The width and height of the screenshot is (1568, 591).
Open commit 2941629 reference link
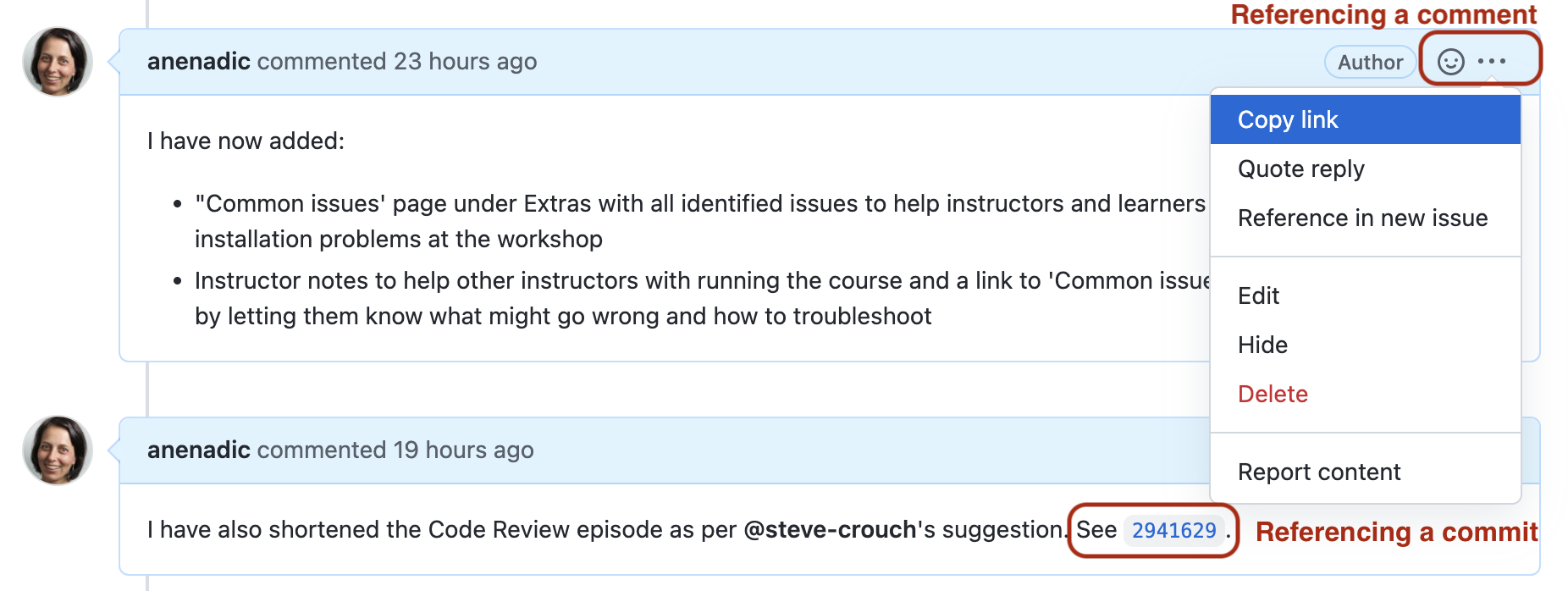point(1173,529)
